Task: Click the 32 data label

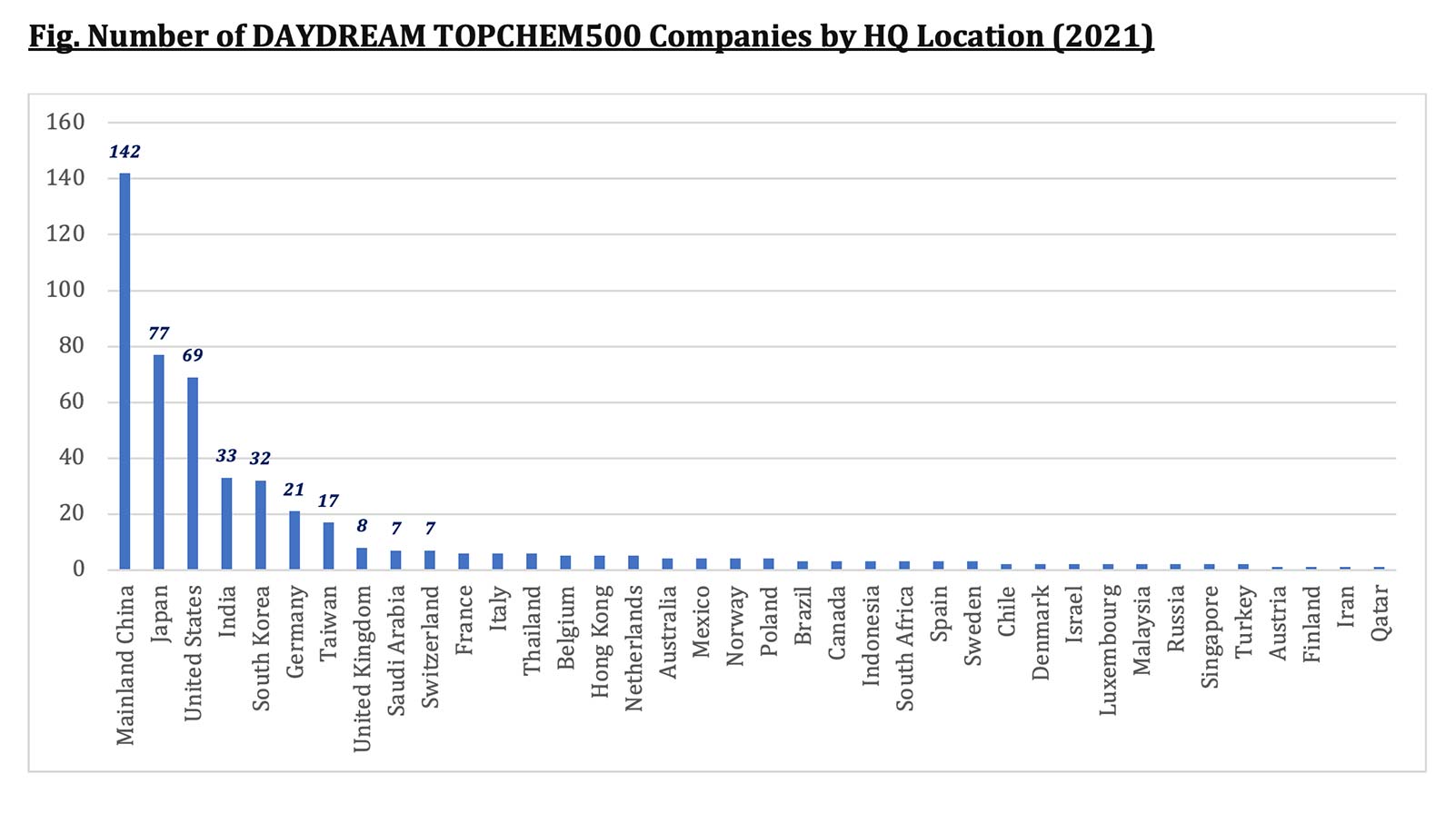Action: [260, 459]
